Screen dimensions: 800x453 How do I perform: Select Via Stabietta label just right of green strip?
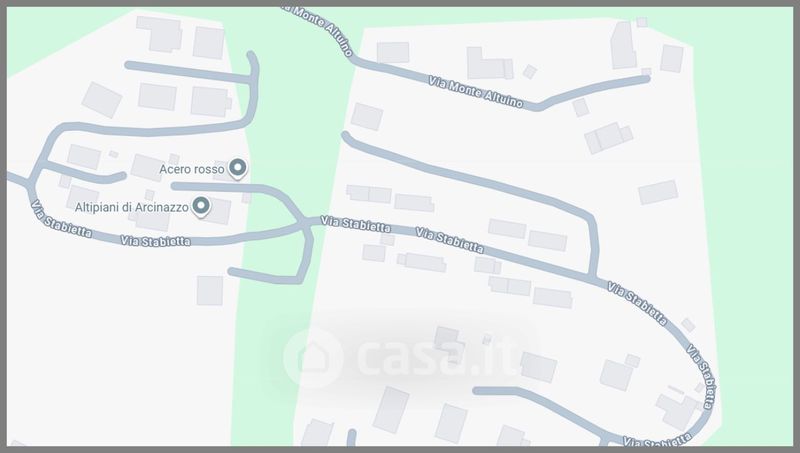coord(356,223)
